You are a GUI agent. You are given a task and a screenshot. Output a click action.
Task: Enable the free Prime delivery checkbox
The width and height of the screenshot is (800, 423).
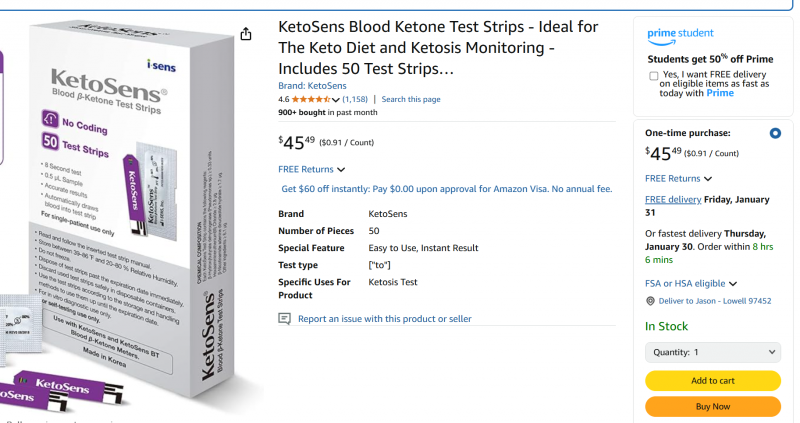click(x=653, y=76)
